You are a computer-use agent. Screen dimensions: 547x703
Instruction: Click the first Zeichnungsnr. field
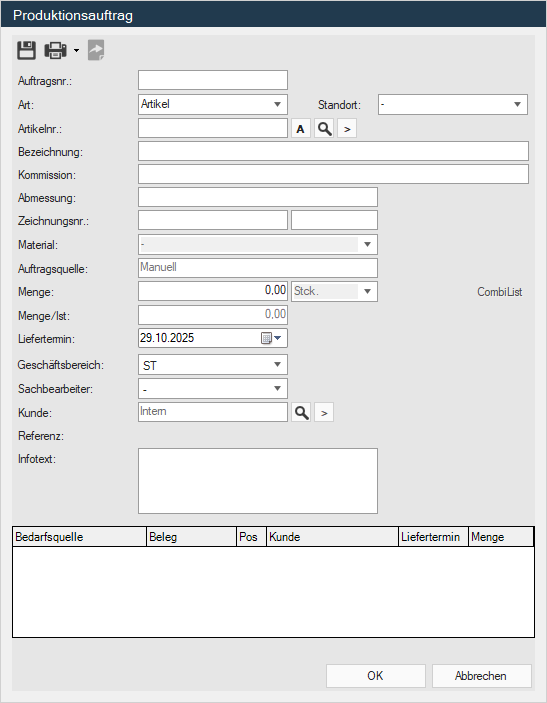click(x=213, y=220)
